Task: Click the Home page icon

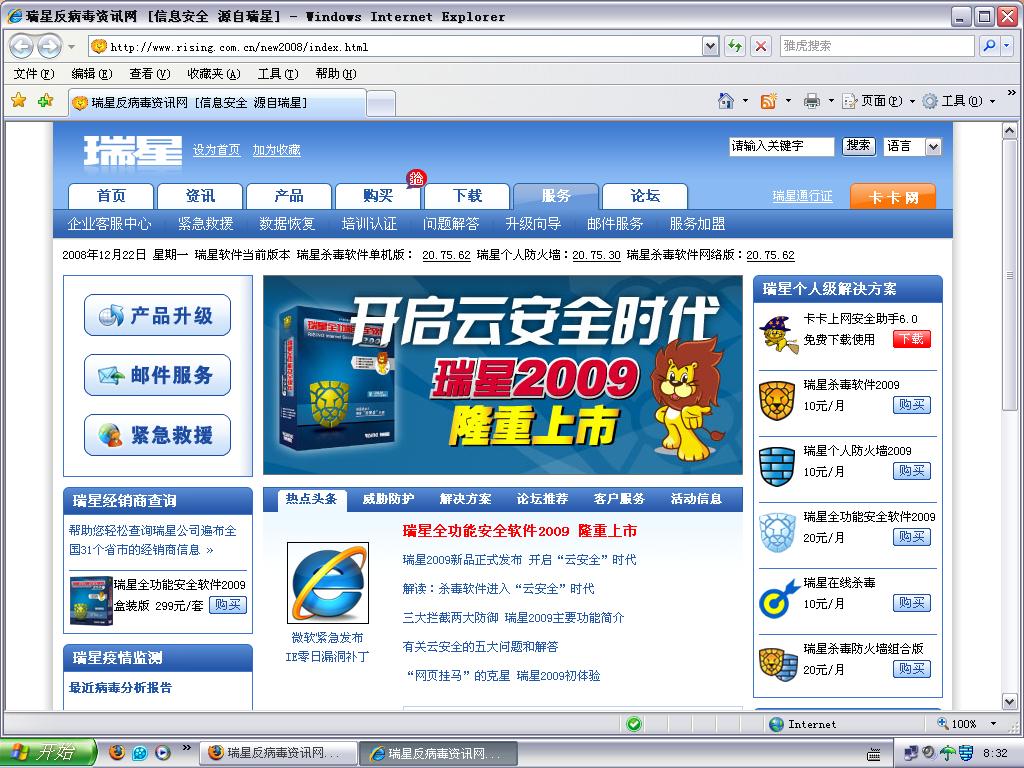Action: pos(726,101)
